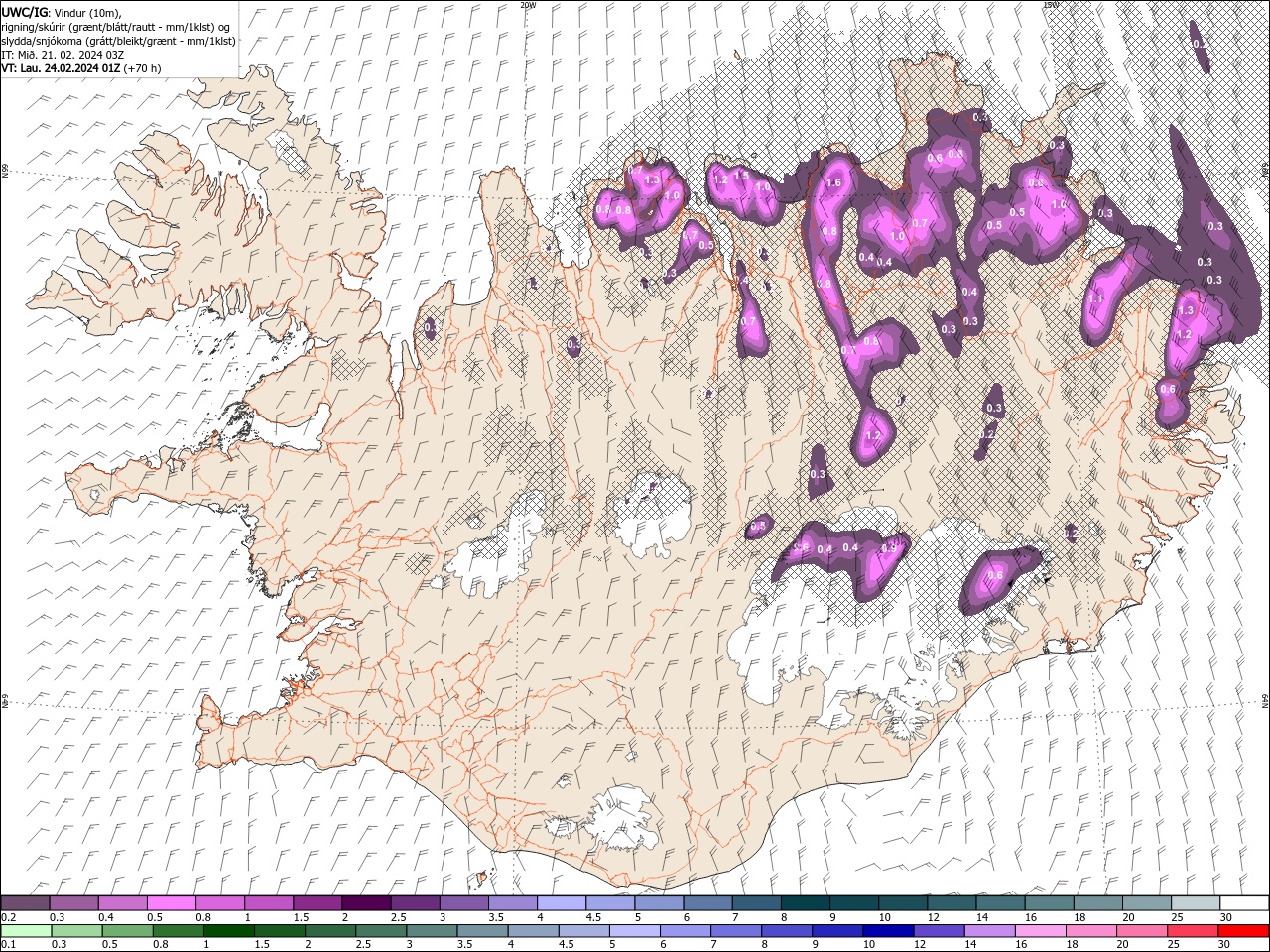Viewport: 1270px width, 952px height.
Task: Pick the 7–8 blue swatch in lower rain scale
Action: point(738,931)
